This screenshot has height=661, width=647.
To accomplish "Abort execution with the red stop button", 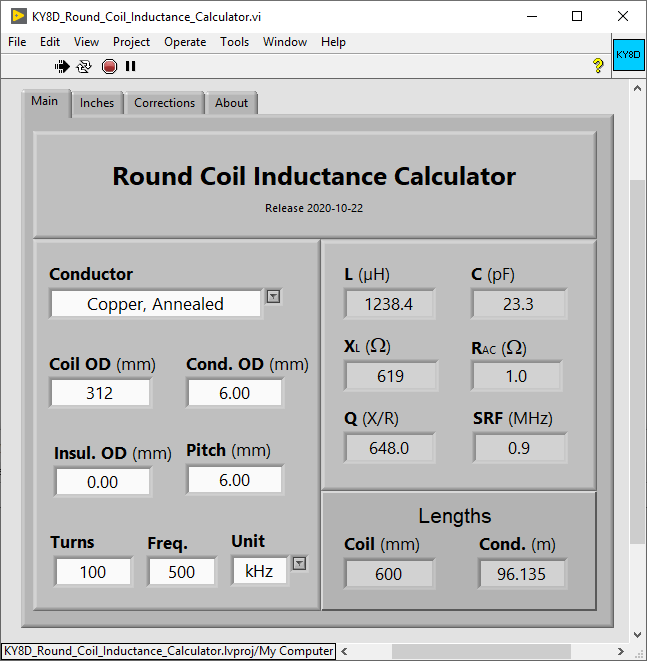I will pos(109,67).
